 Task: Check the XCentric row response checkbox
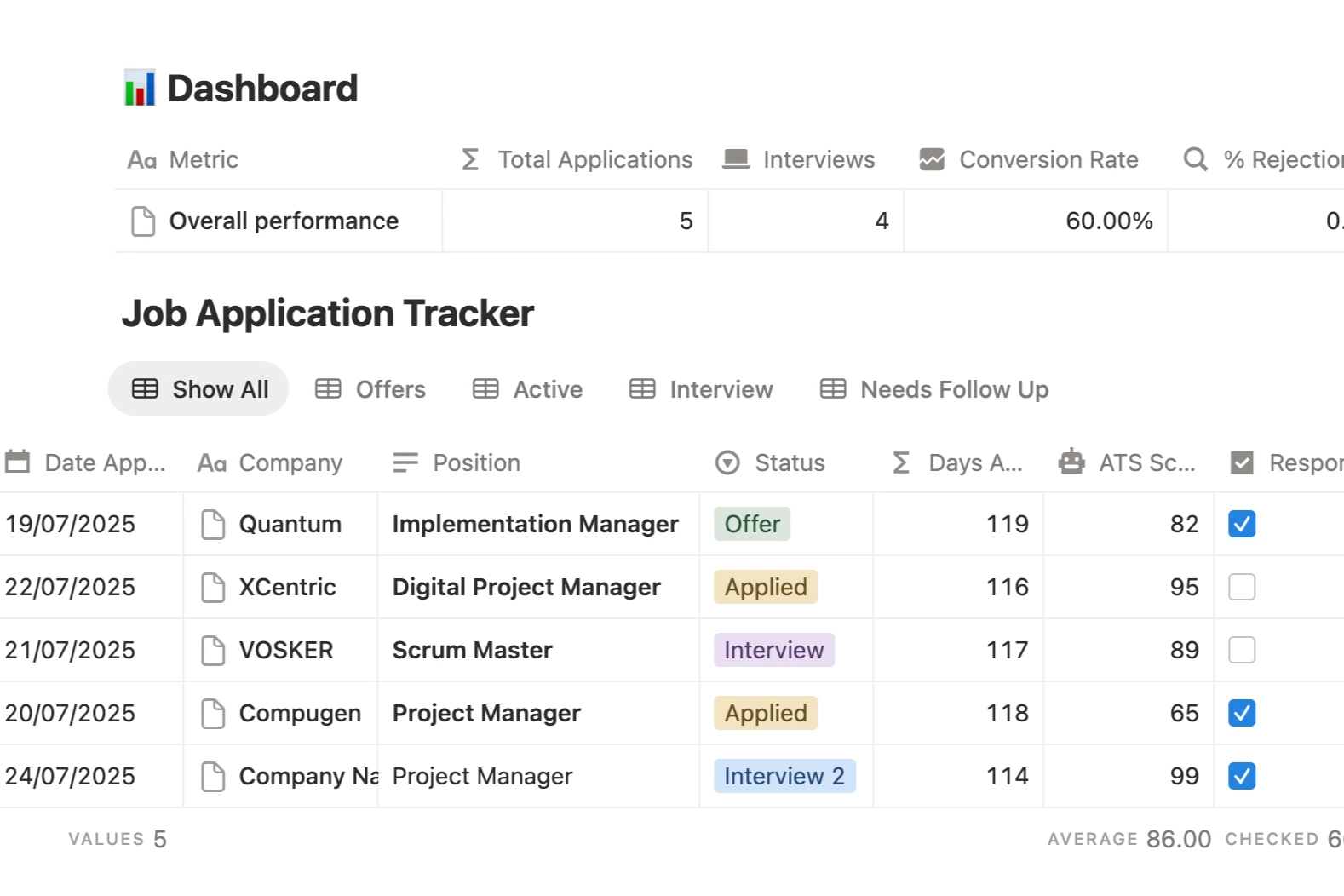1241,588
